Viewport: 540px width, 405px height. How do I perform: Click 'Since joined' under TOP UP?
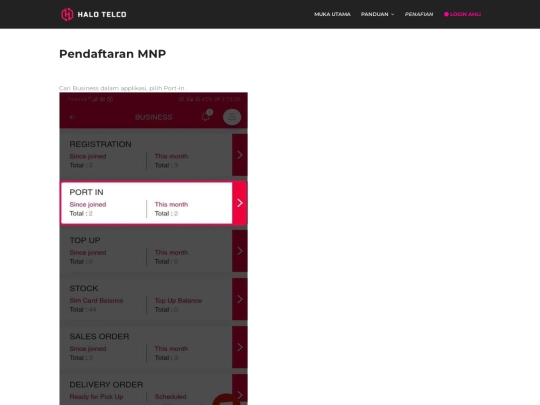pyautogui.click(x=88, y=252)
